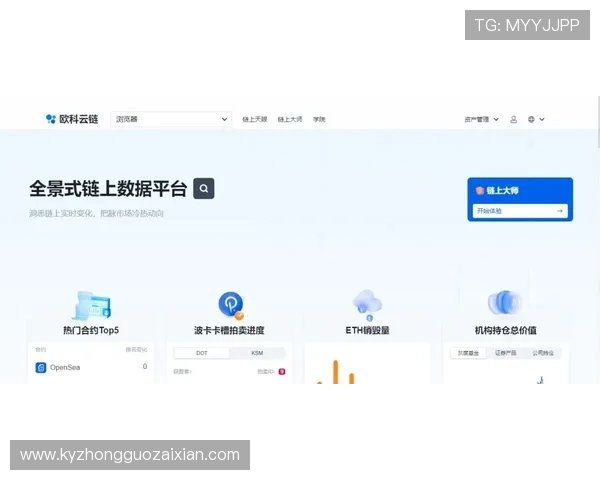Click the arrow in 开始体验 box
Image resolution: width=600 pixels, height=480 pixels.
[560, 211]
